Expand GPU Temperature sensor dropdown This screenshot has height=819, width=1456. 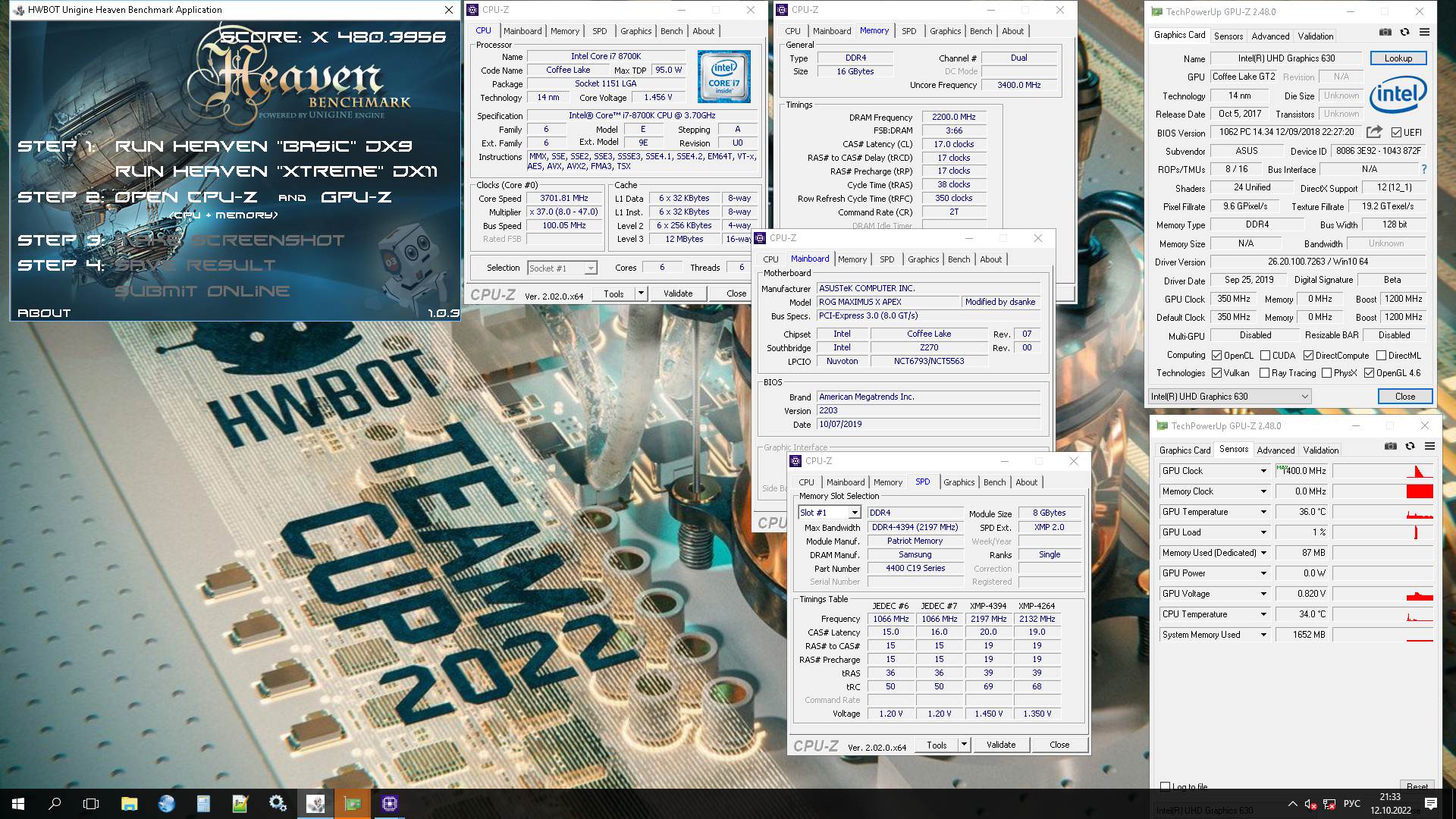pyautogui.click(x=1263, y=512)
